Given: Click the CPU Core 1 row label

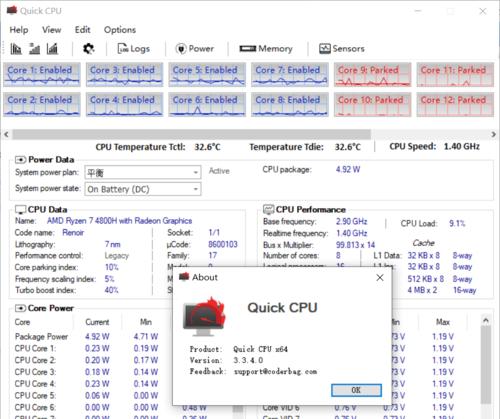Looking at the screenshot, I should coord(35,348).
